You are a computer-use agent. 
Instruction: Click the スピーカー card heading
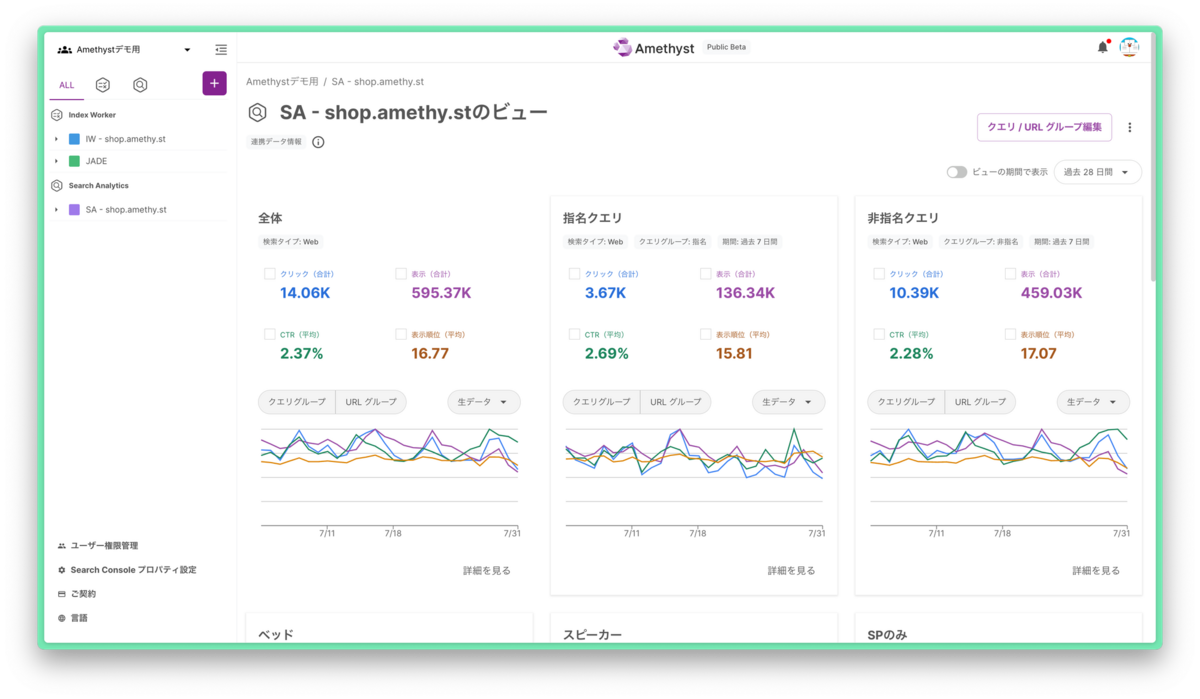pyautogui.click(x=593, y=635)
